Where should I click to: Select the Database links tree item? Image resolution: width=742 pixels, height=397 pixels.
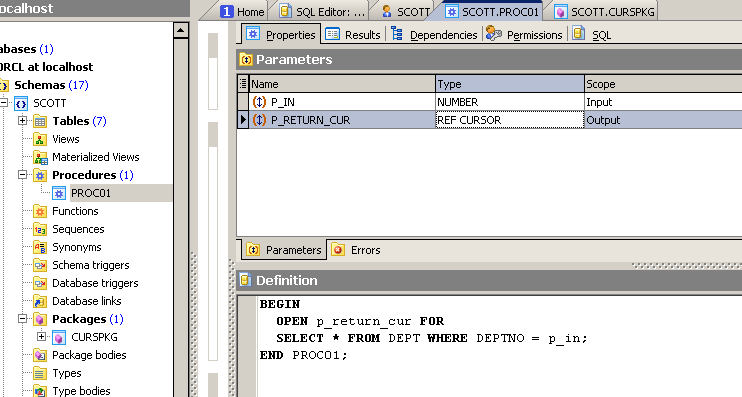point(87,301)
